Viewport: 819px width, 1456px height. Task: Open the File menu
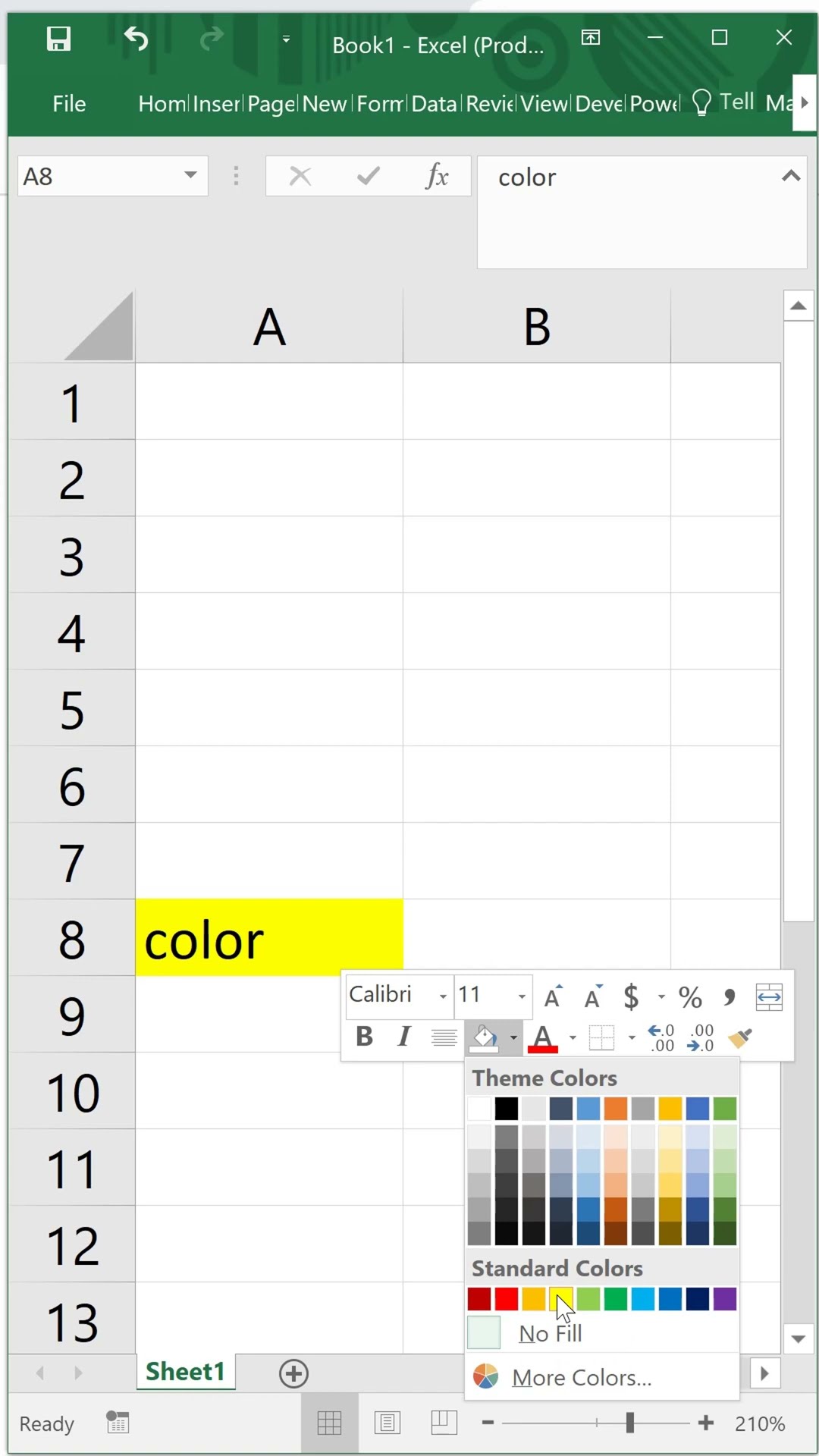[69, 104]
